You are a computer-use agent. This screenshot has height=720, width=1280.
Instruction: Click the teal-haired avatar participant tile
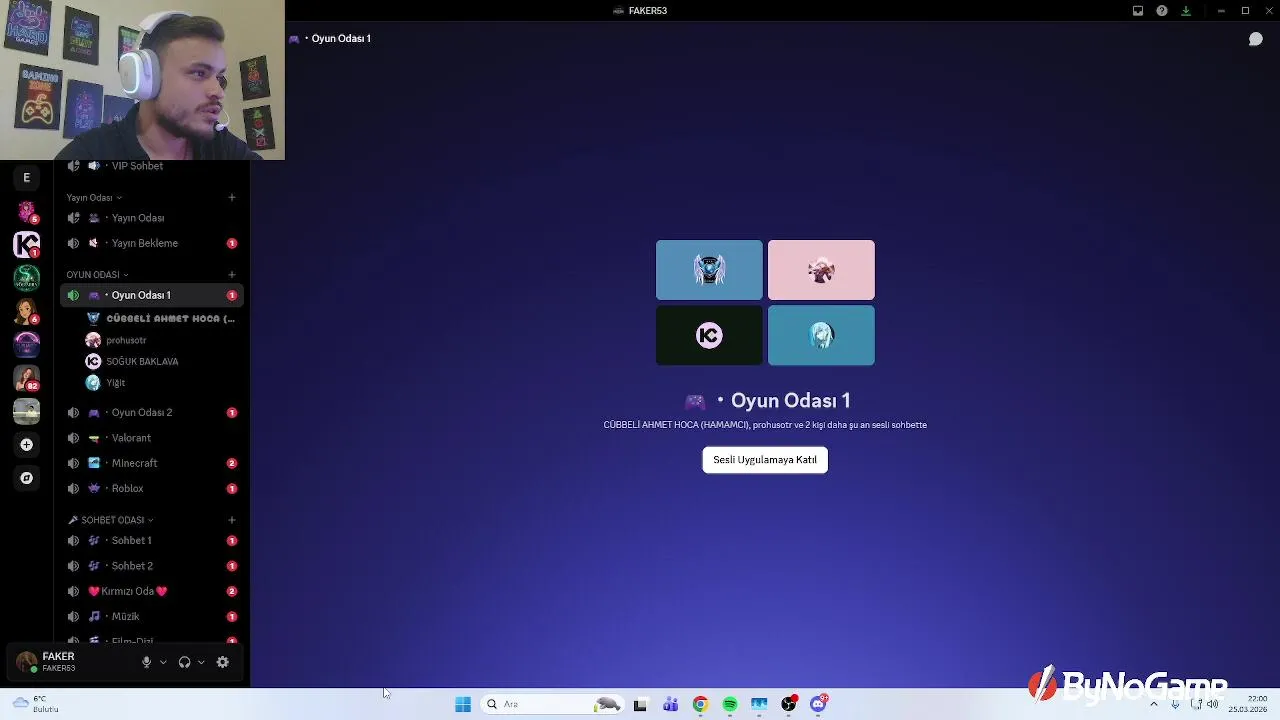pyautogui.click(x=821, y=335)
